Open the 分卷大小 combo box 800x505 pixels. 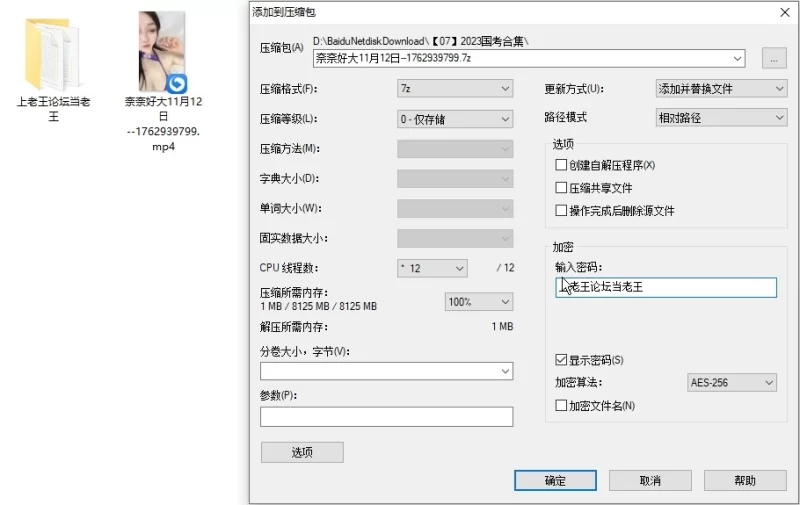(386, 371)
